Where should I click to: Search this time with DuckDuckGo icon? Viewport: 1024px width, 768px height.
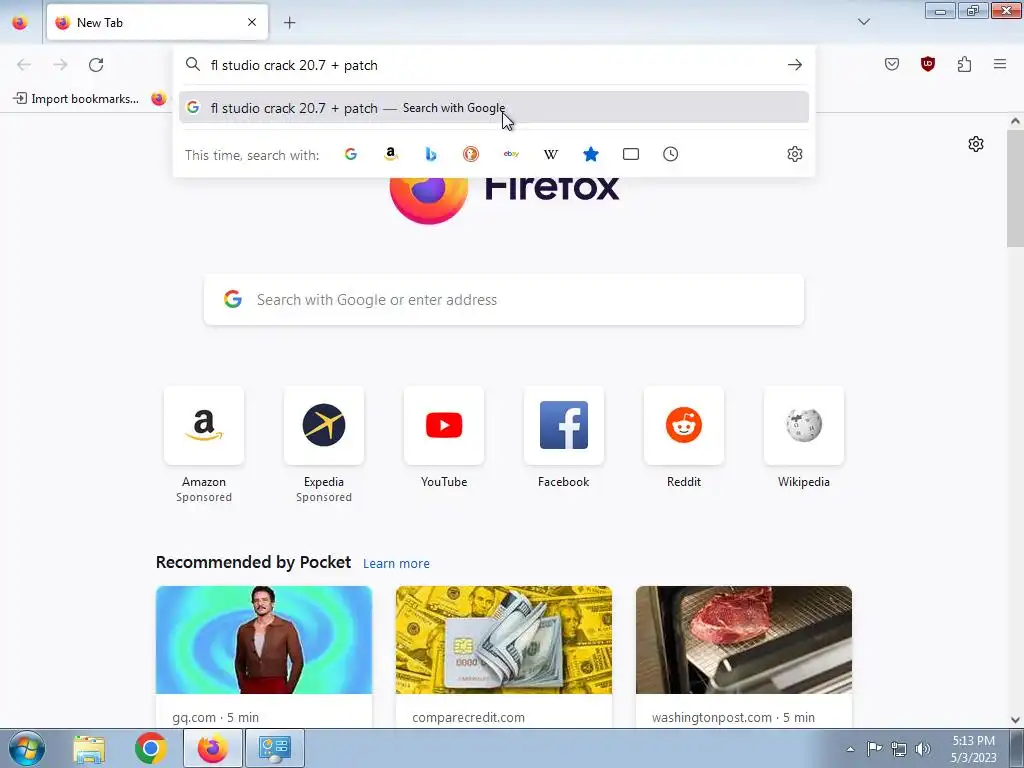click(471, 154)
